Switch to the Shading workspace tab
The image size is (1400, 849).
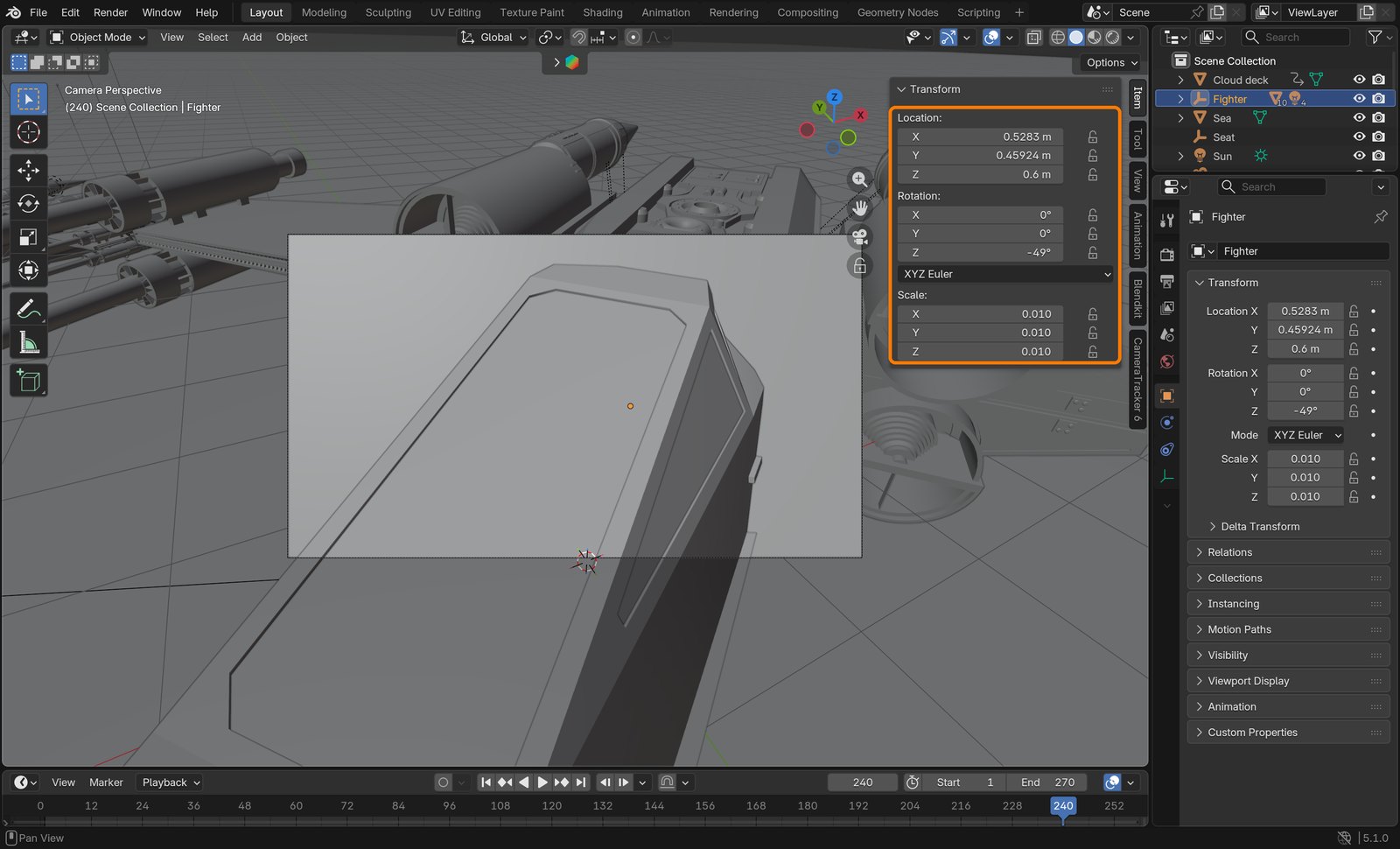click(x=603, y=12)
